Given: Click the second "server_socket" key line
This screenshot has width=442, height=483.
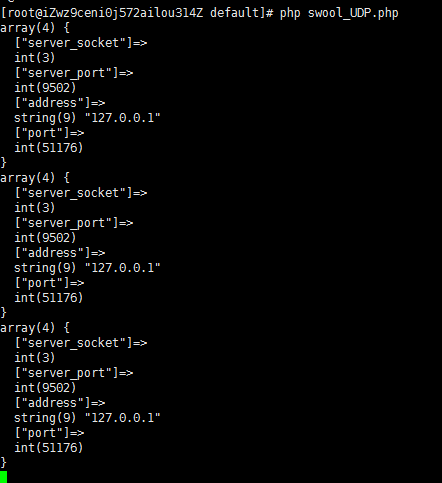Looking at the screenshot, I should [x=81, y=193].
